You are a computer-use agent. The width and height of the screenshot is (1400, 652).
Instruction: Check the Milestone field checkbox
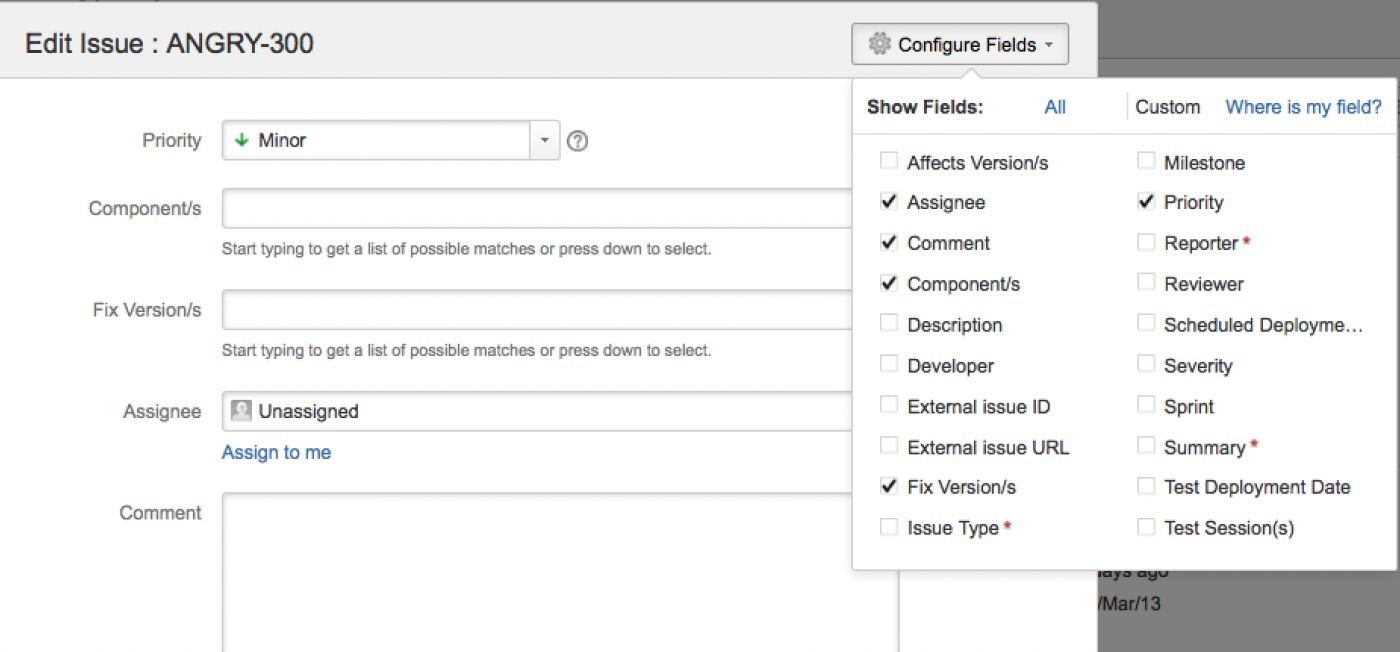(1146, 161)
